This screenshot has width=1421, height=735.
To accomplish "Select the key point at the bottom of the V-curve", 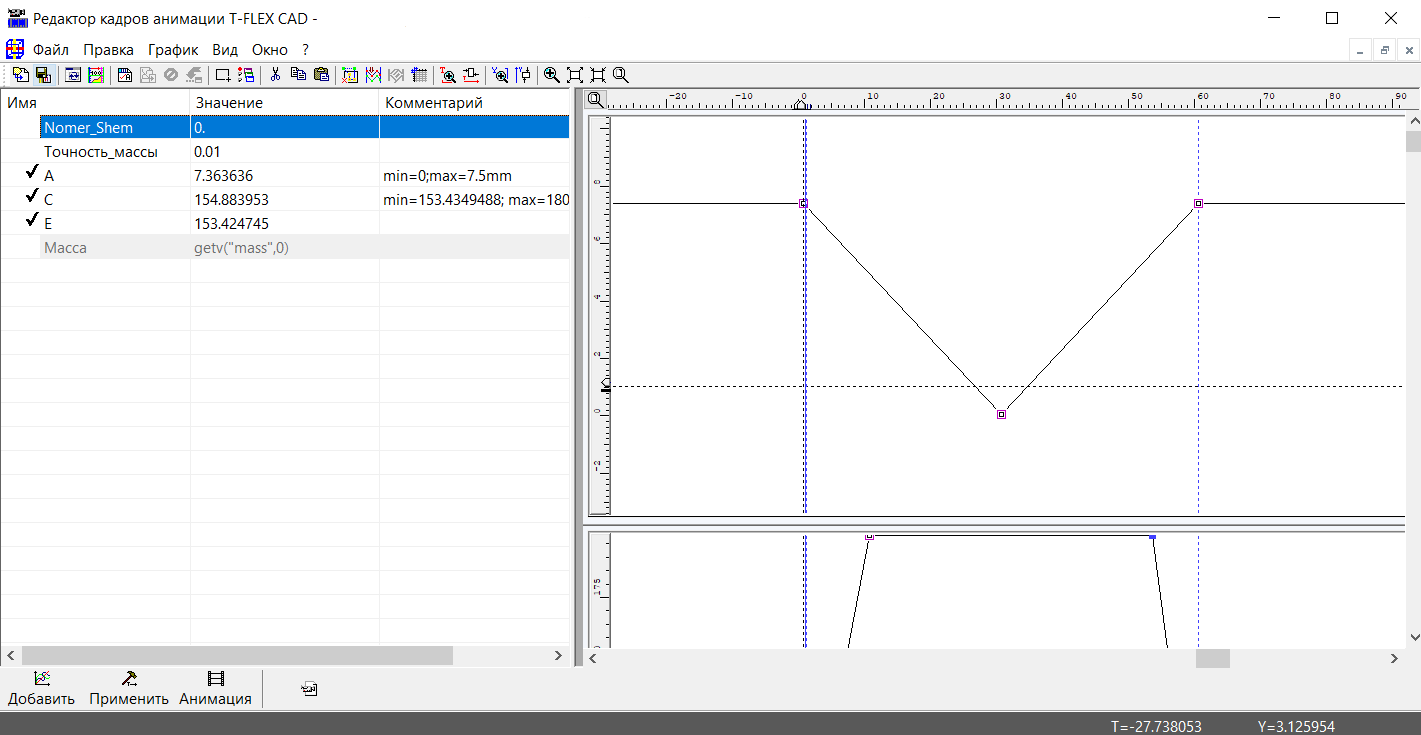I will (1001, 414).
